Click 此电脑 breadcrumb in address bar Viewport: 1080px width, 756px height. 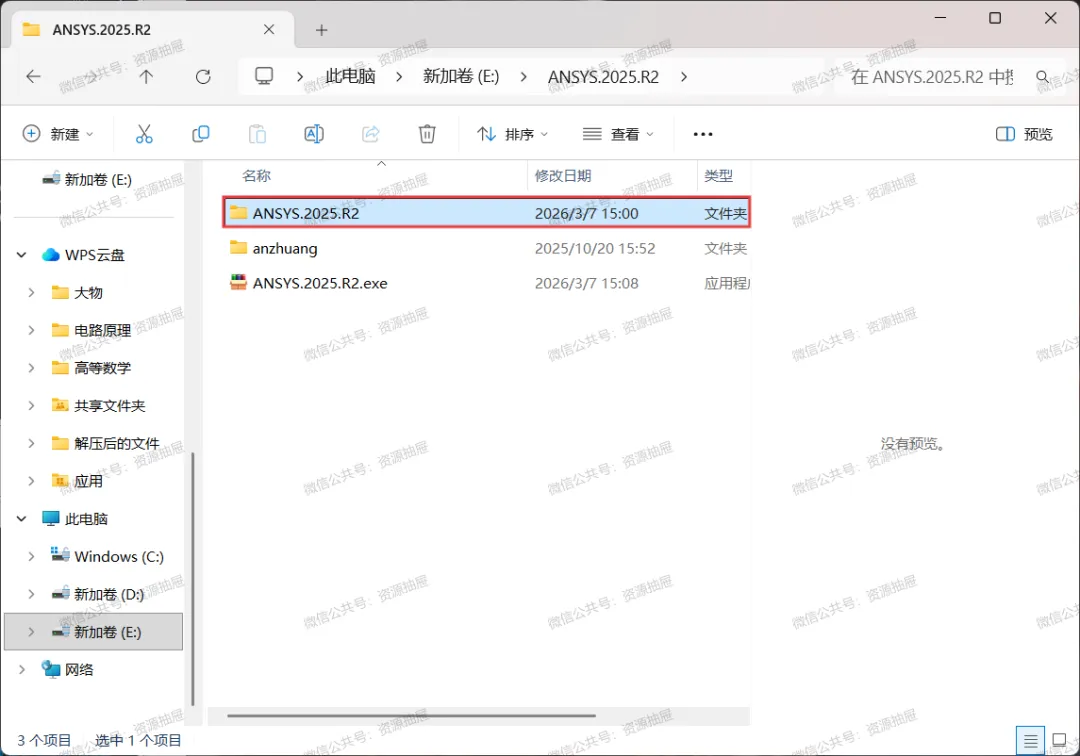[x=351, y=76]
